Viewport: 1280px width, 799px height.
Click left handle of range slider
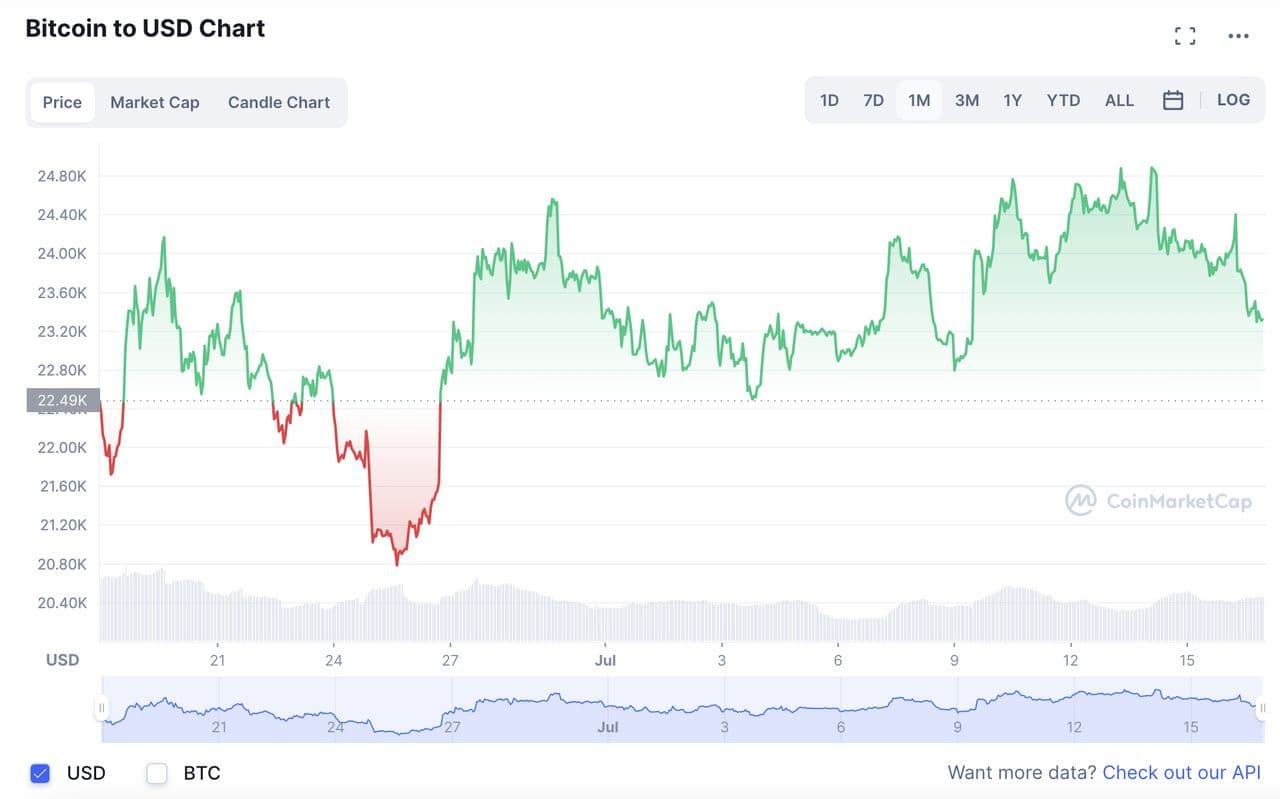(101, 708)
